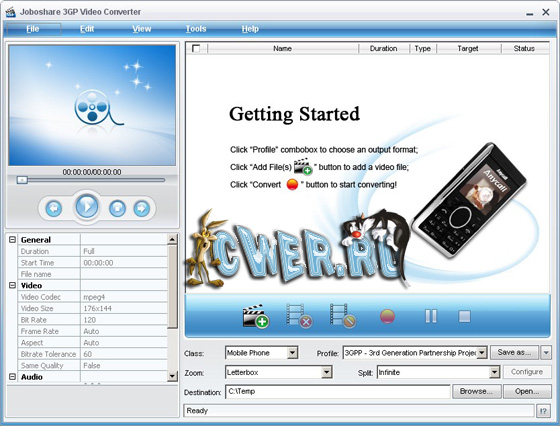The width and height of the screenshot is (560, 426).
Task: Play the preview video
Action: (x=86, y=206)
